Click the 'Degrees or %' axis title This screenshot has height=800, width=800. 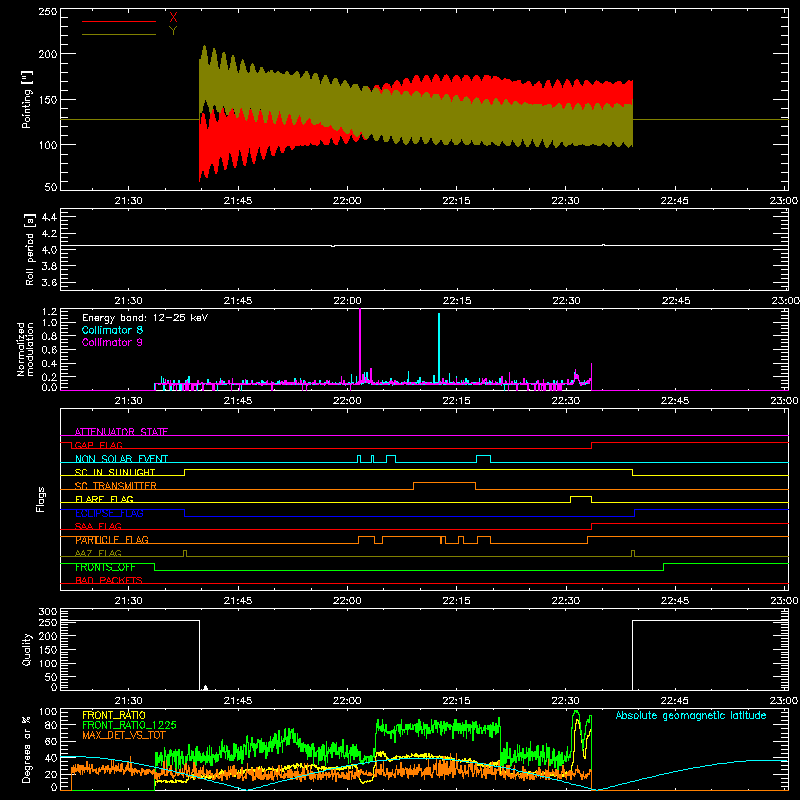click(x=27, y=749)
